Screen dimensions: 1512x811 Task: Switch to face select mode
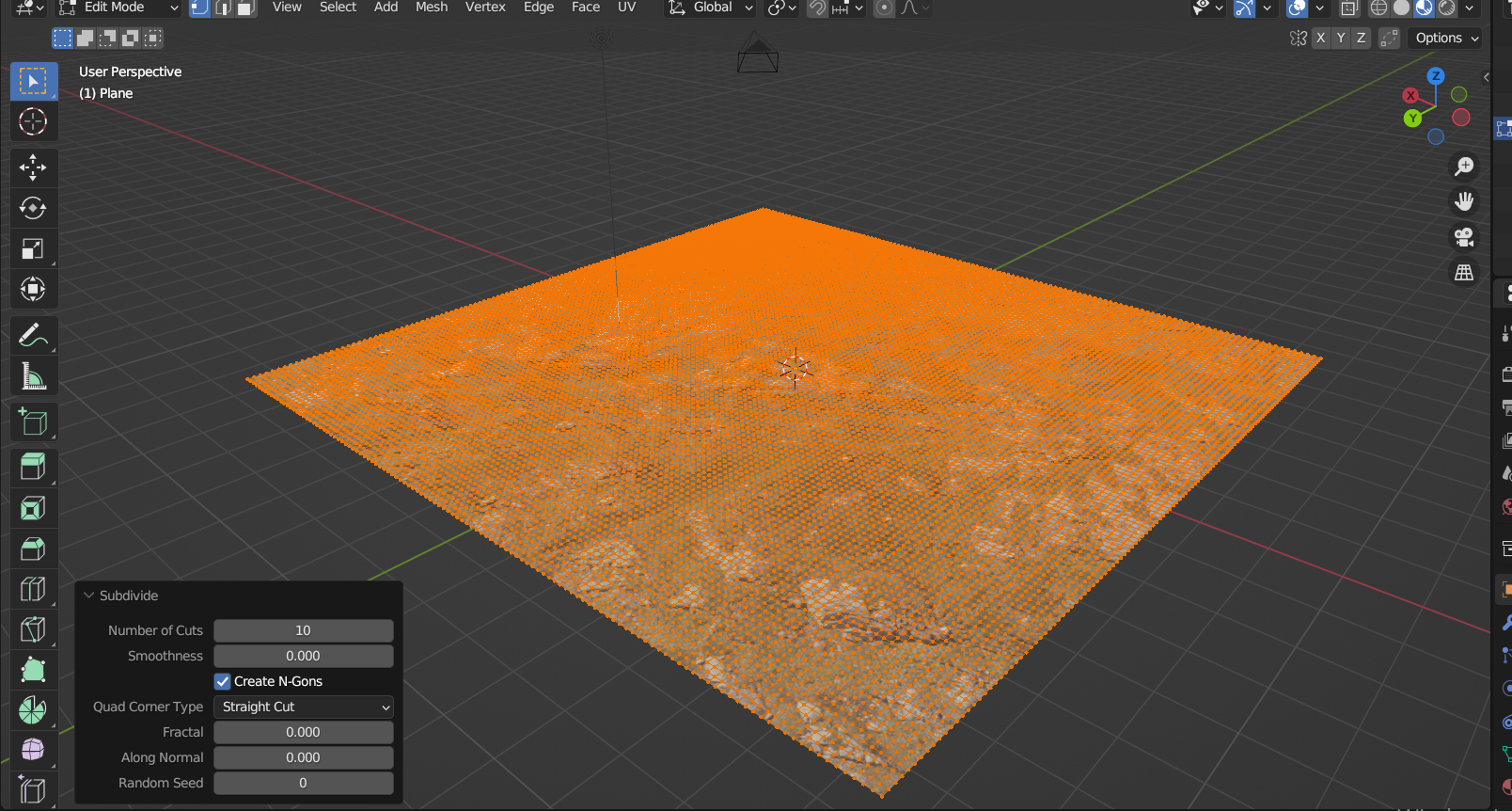coord(245,8)
